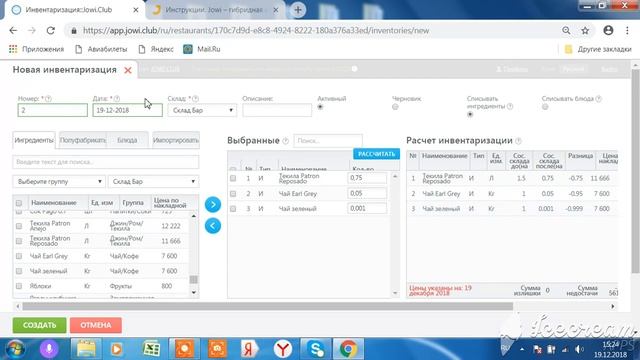Check the Текила Patron Anejo row
640x360 pixels.
tap(19, 226)
